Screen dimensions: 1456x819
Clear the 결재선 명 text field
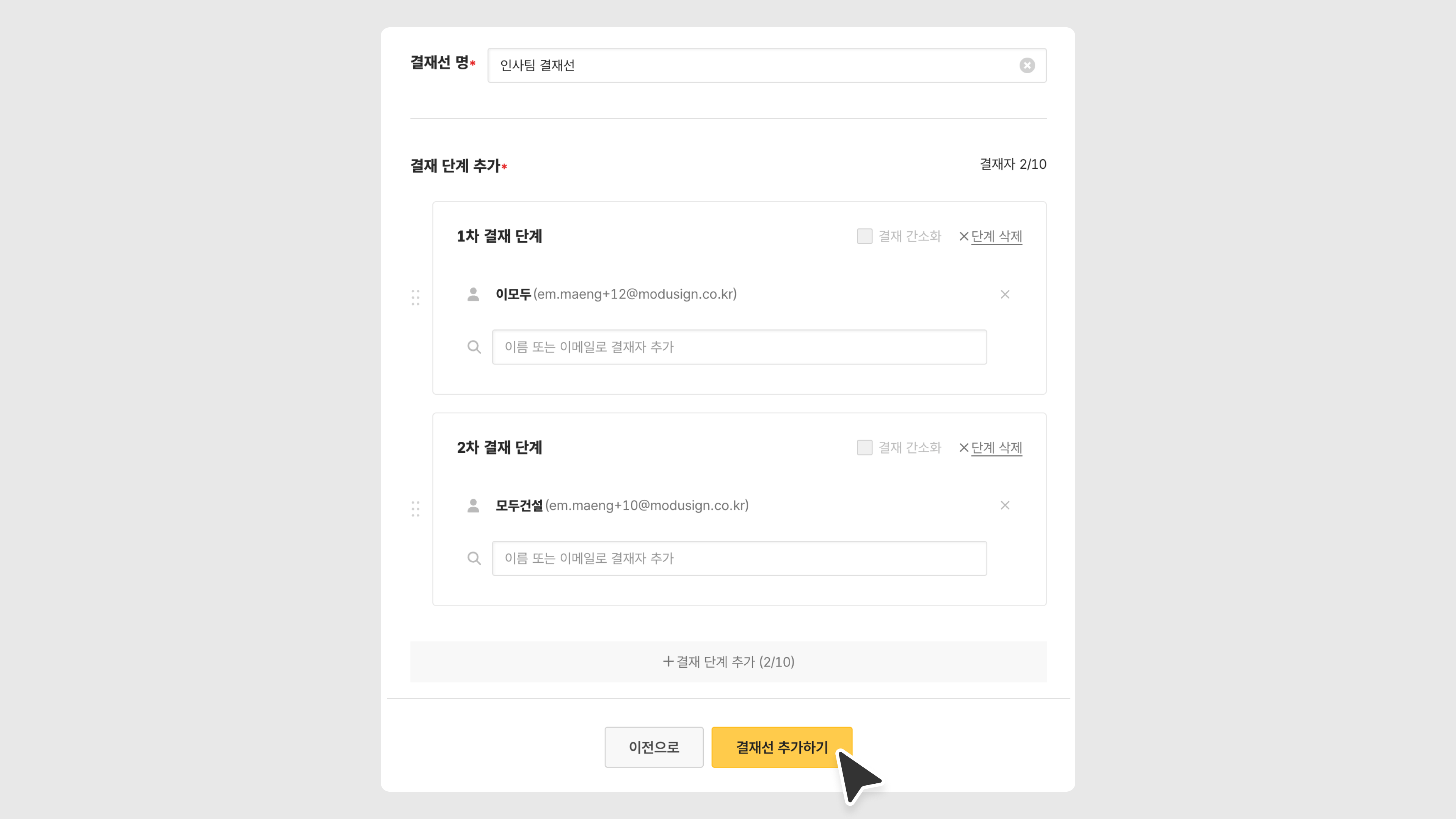[1027, 66]
